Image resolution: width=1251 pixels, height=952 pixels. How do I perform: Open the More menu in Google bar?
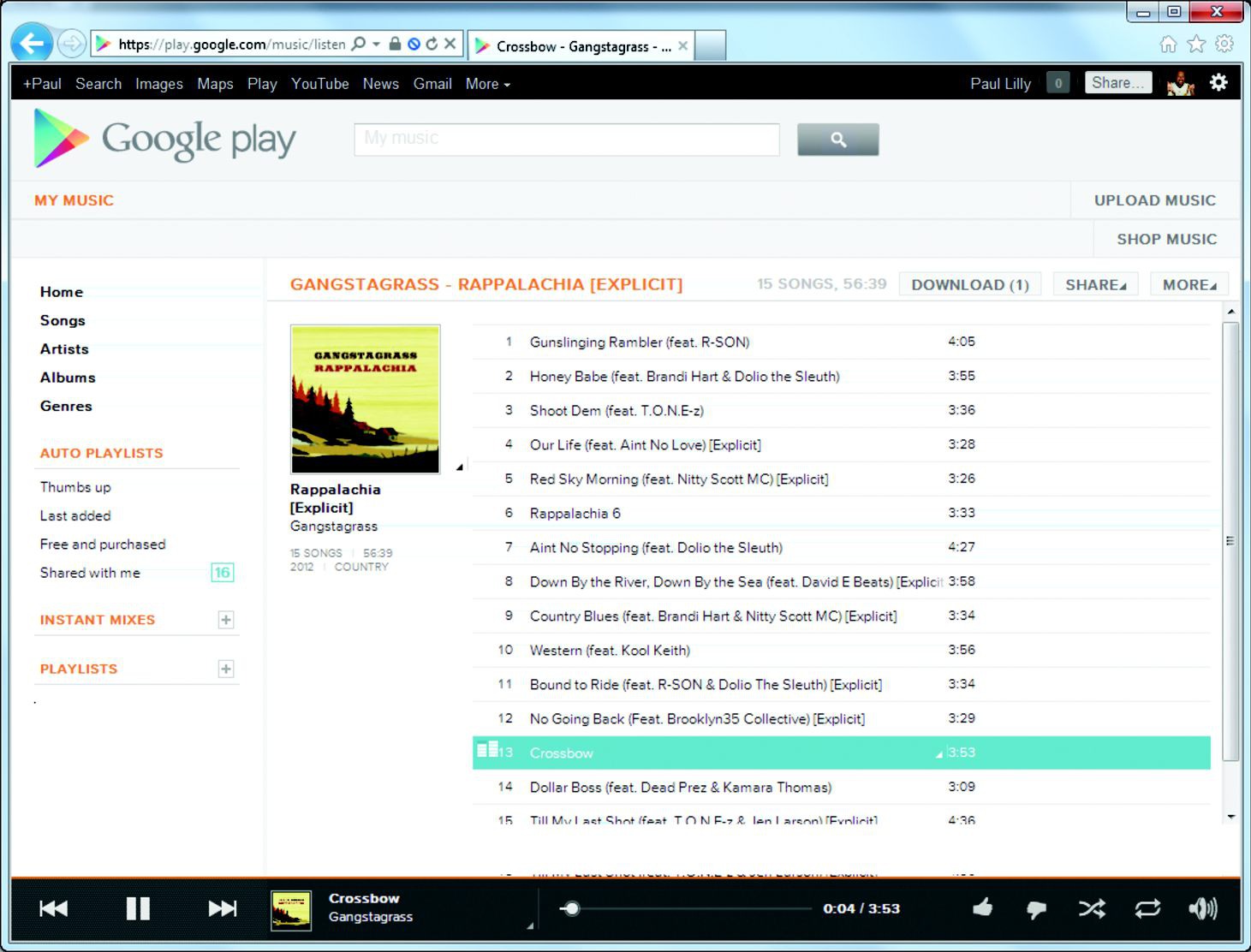pyautogui.click(x=487, y=84)
